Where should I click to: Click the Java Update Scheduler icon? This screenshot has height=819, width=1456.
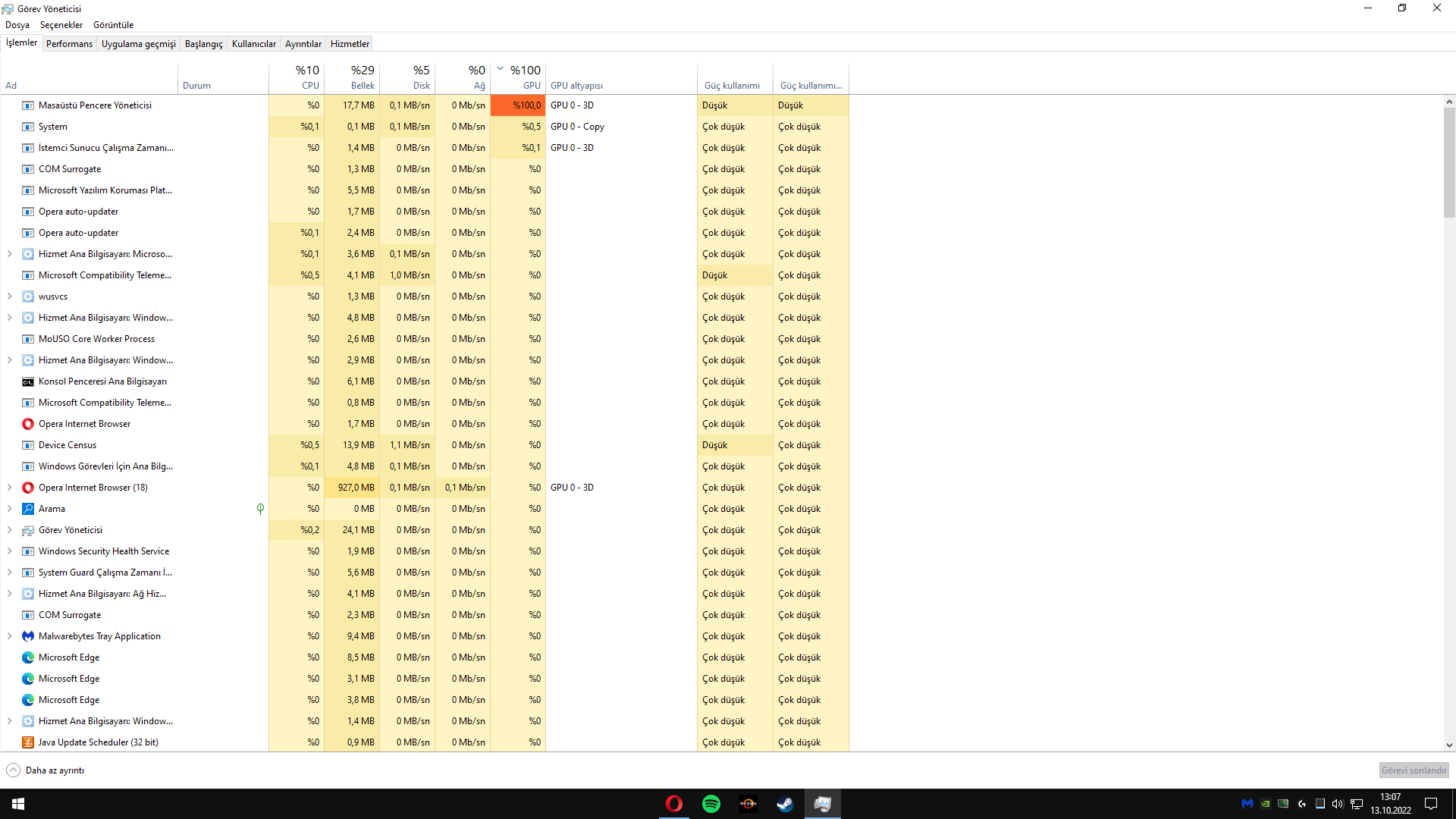coord(28,742)
